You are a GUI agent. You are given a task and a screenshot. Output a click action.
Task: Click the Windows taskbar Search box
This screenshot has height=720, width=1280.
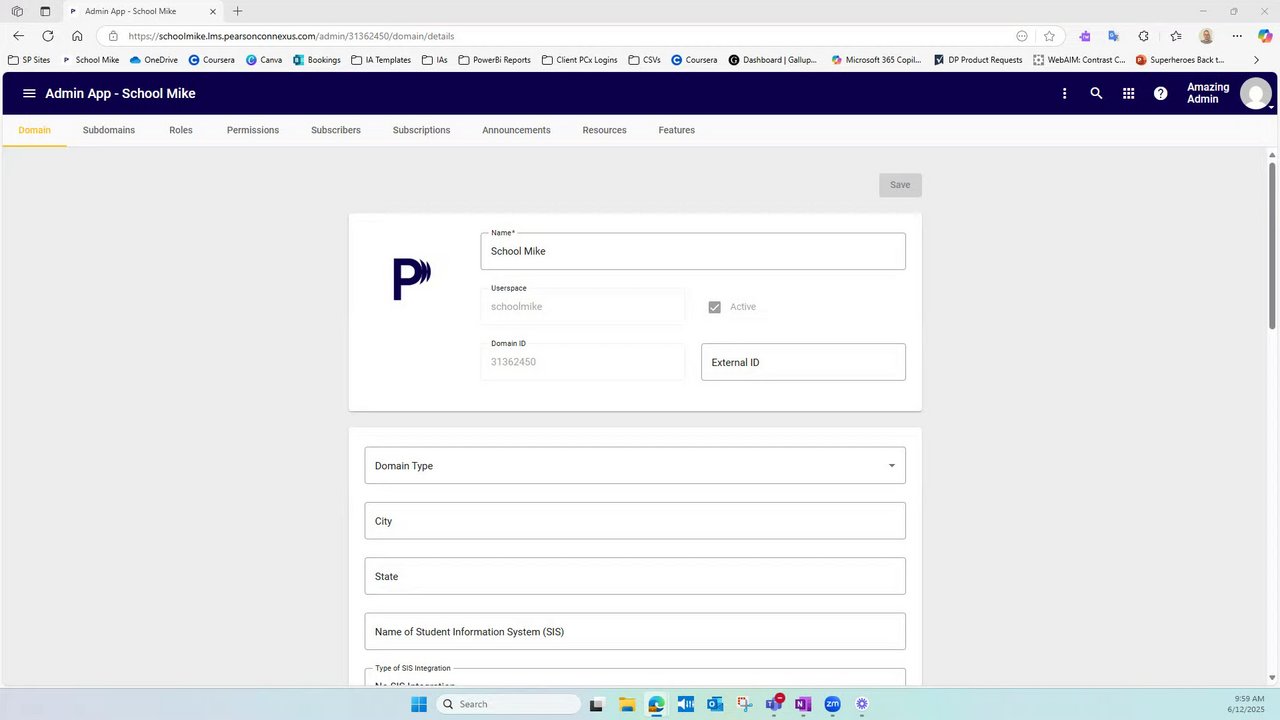pos(507,704)
